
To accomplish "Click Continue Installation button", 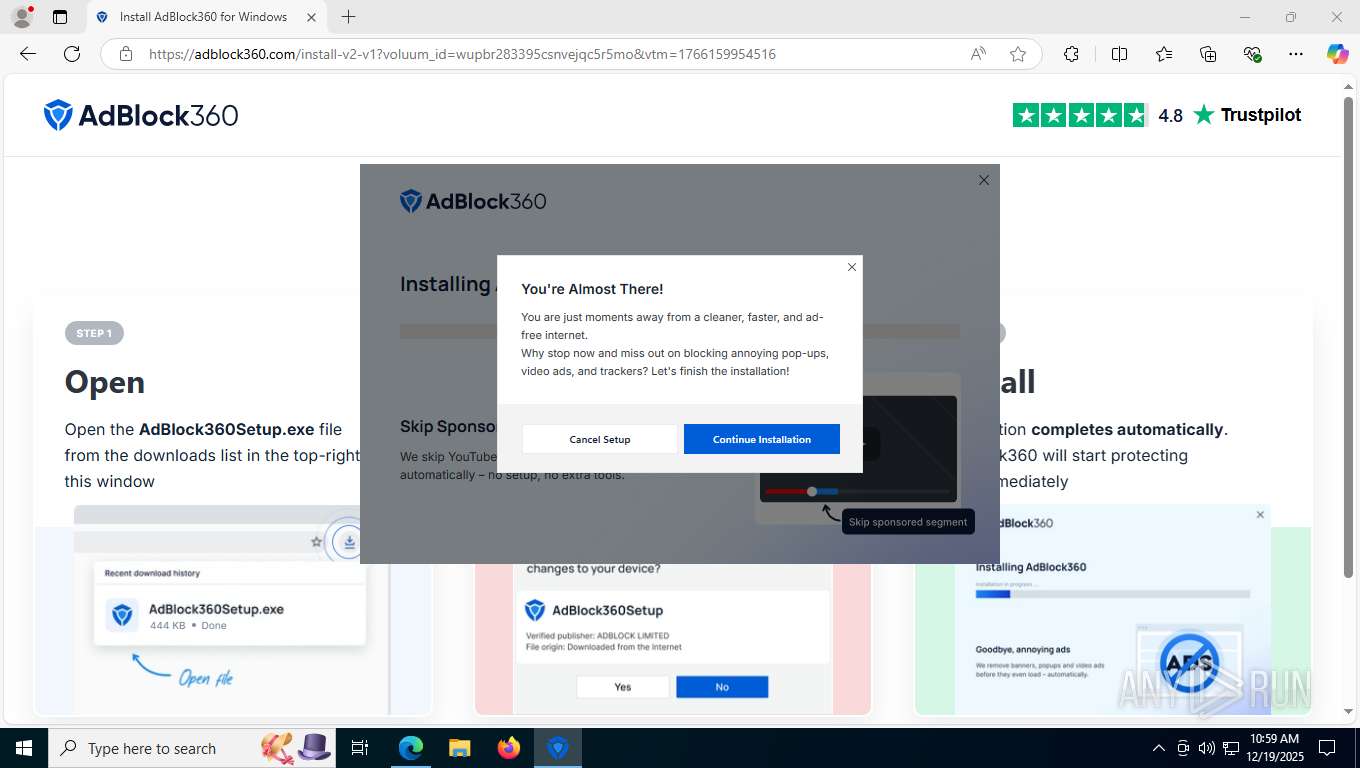I will coord(762,439).
